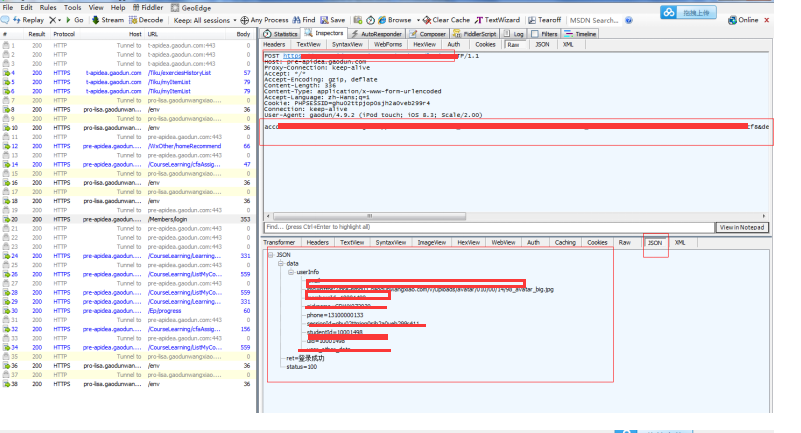Viewport: 801px width, 433px height.
Task: Select status=100 tree entry
Action: click(301, 367)
